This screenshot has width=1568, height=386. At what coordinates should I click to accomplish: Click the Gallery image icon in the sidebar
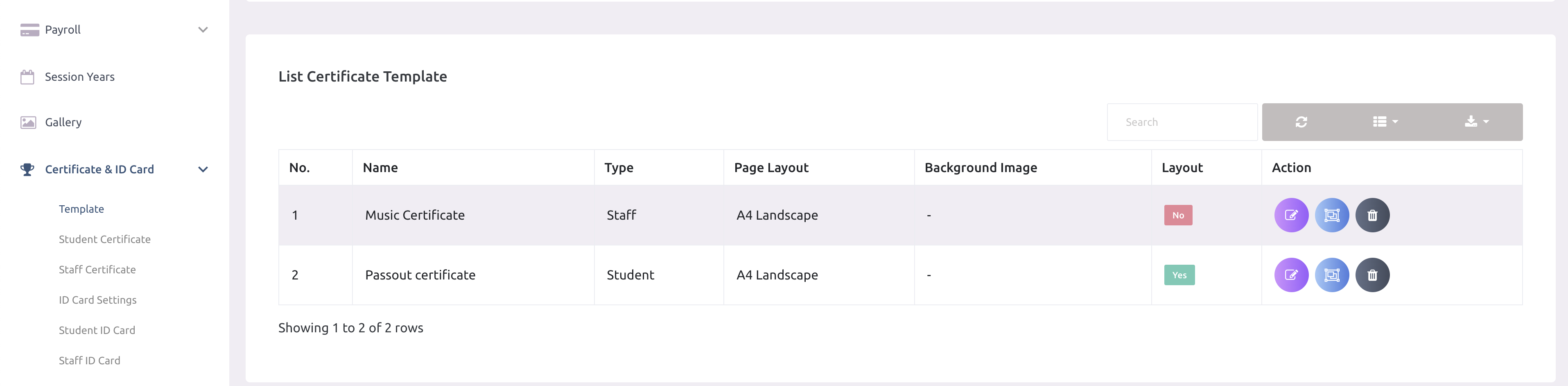(x=28, y=122)
